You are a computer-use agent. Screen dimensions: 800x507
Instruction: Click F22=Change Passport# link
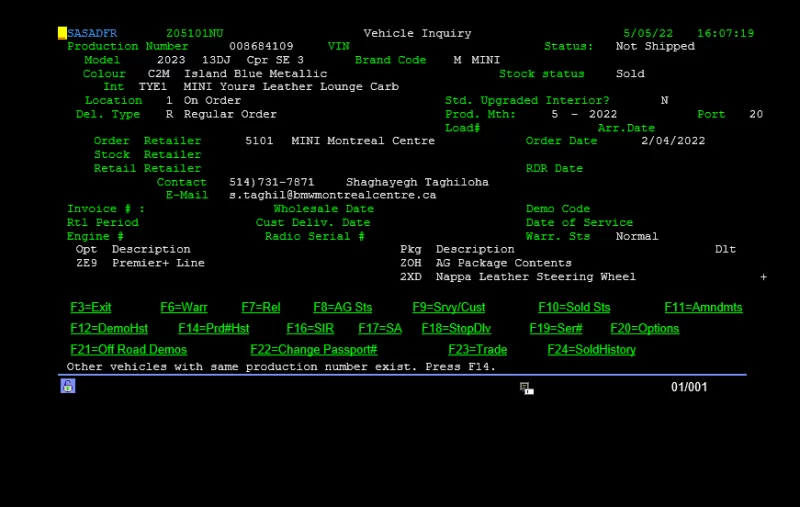point(314,350)
